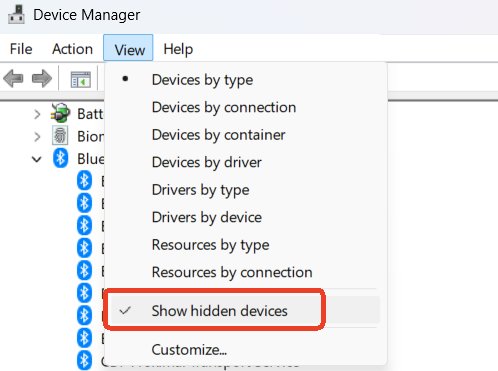Select Devices by type view

[245, 80]
